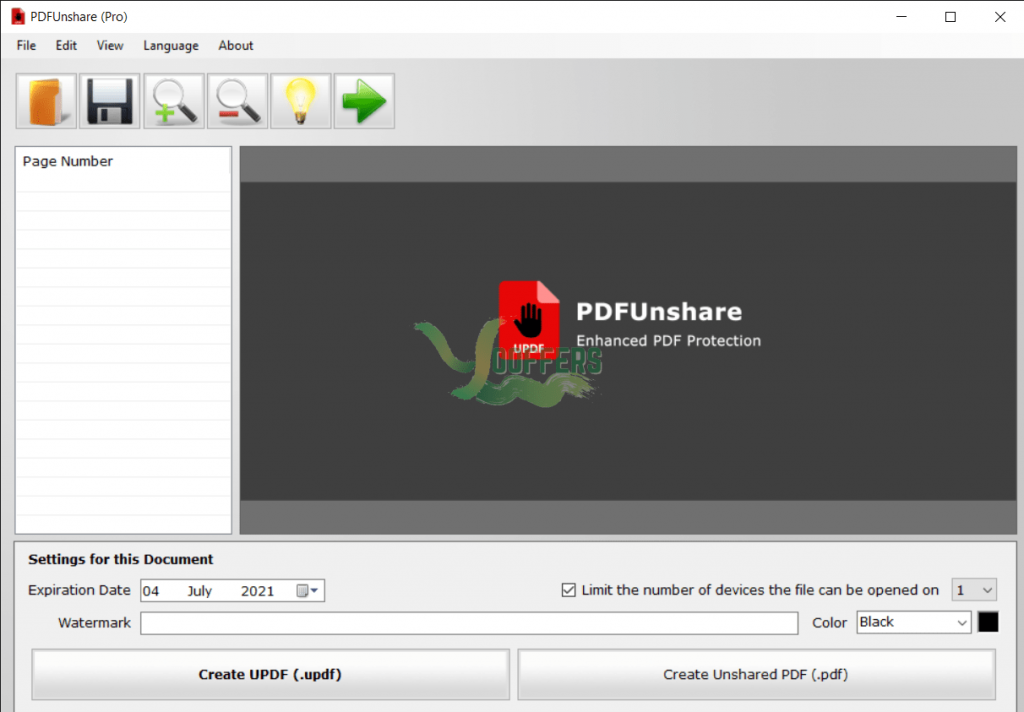Click the yellow light bulb icon

[300, 101]
